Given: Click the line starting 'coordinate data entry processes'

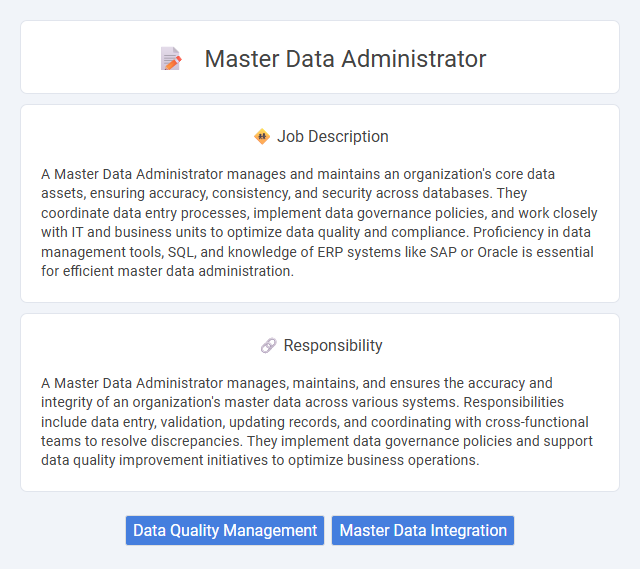Looking at the screenshot, I should pyautogui.click(x=319, y=213).
